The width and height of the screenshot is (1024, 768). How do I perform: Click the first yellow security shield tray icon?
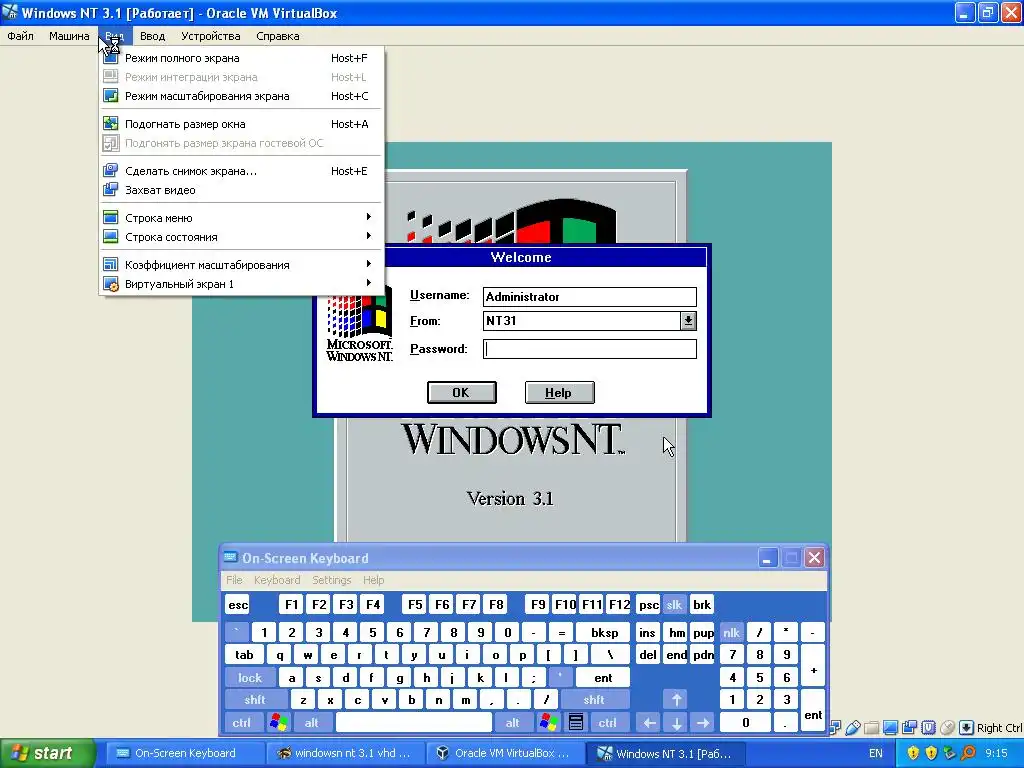[913, 753]
